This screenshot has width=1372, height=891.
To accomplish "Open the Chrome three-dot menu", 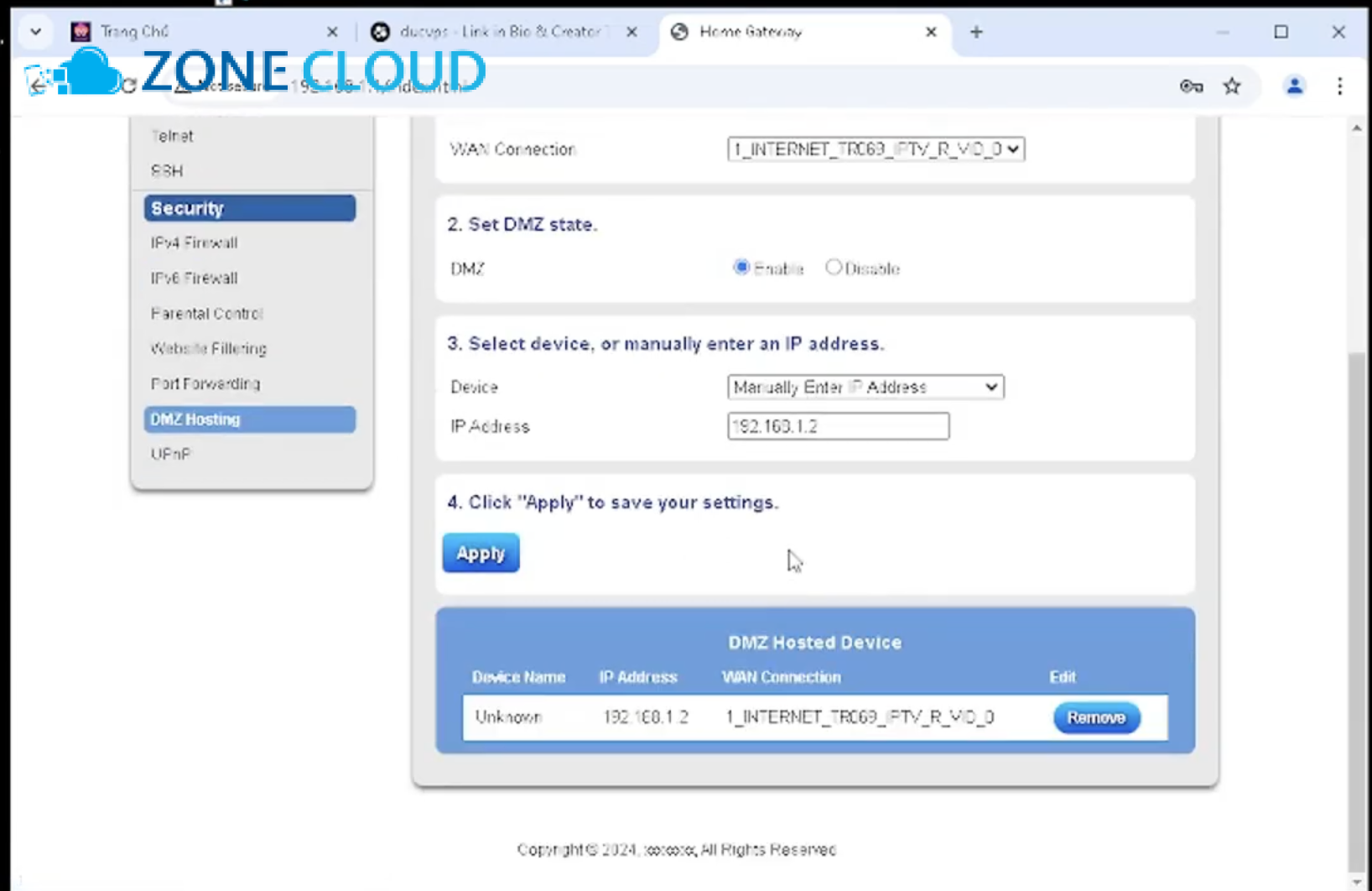I will [x=1339, y=86].
